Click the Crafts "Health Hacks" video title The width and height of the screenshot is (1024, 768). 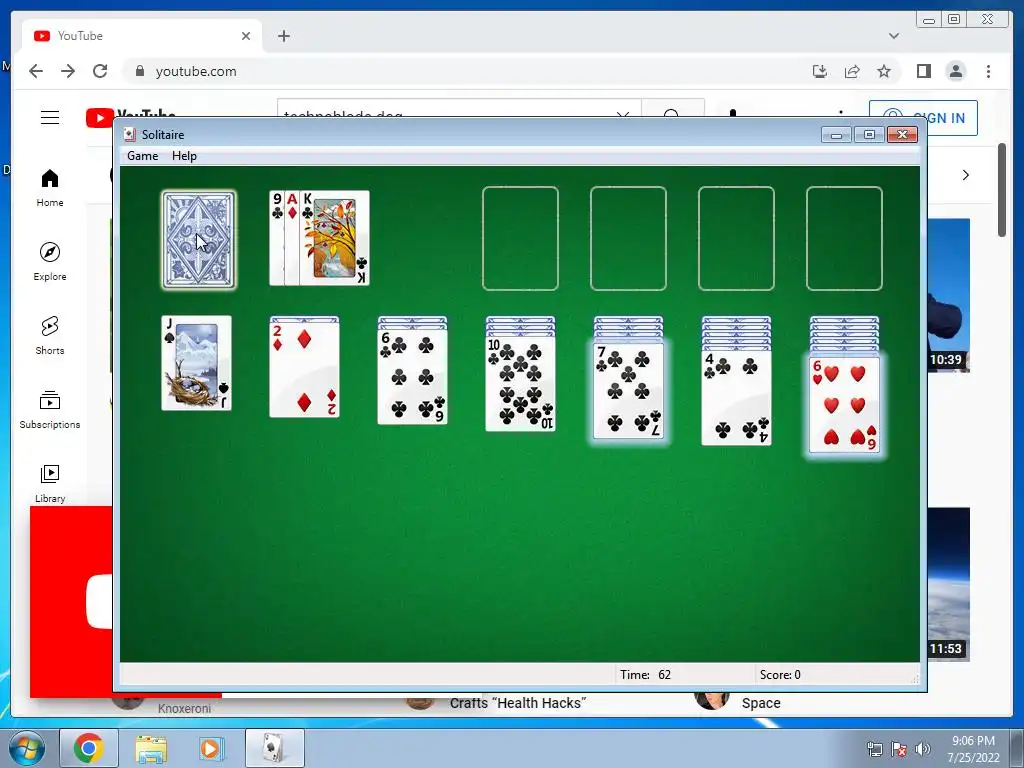point(517,703)
